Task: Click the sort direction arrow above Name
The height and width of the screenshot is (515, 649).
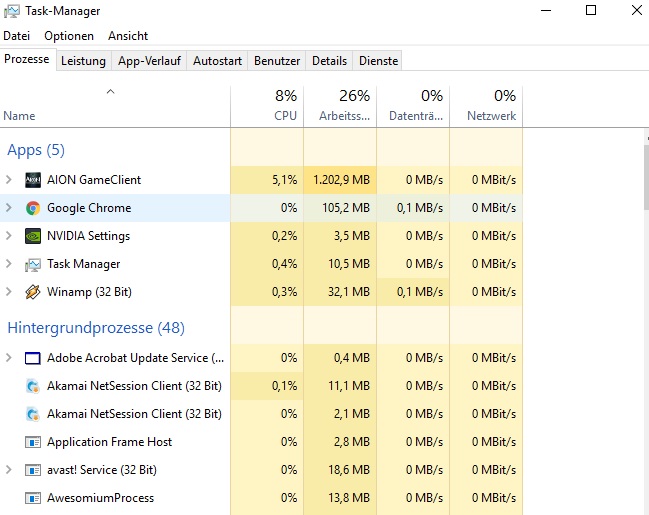Action: pos(110,91)
